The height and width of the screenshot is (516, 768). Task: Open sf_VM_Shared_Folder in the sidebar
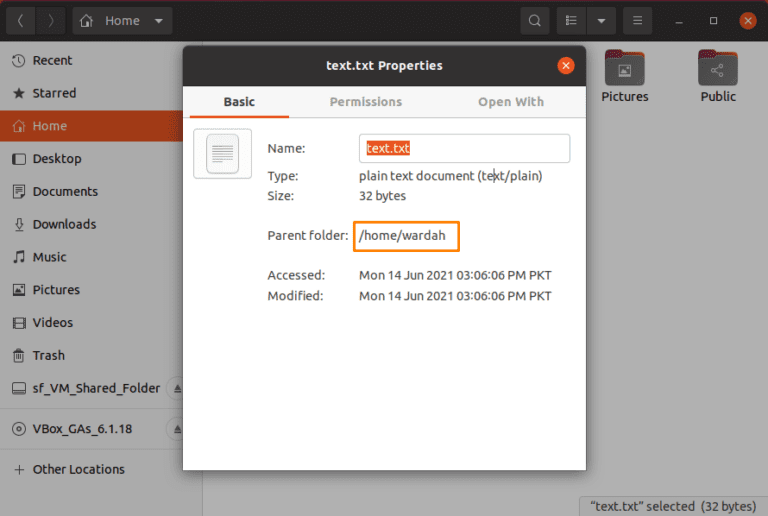pyautogui.click(x=91, y=388)
